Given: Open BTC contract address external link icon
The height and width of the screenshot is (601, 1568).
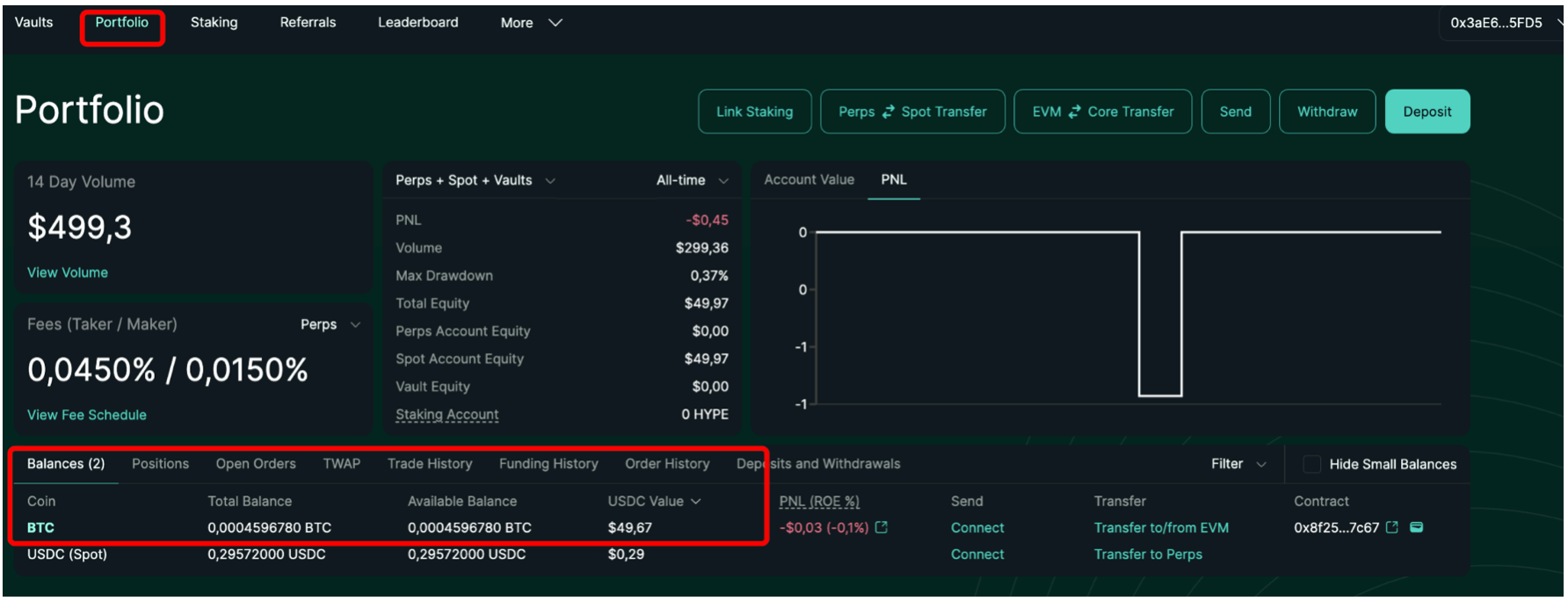Looking at the screenshot, I should (x=1392, y=527).
